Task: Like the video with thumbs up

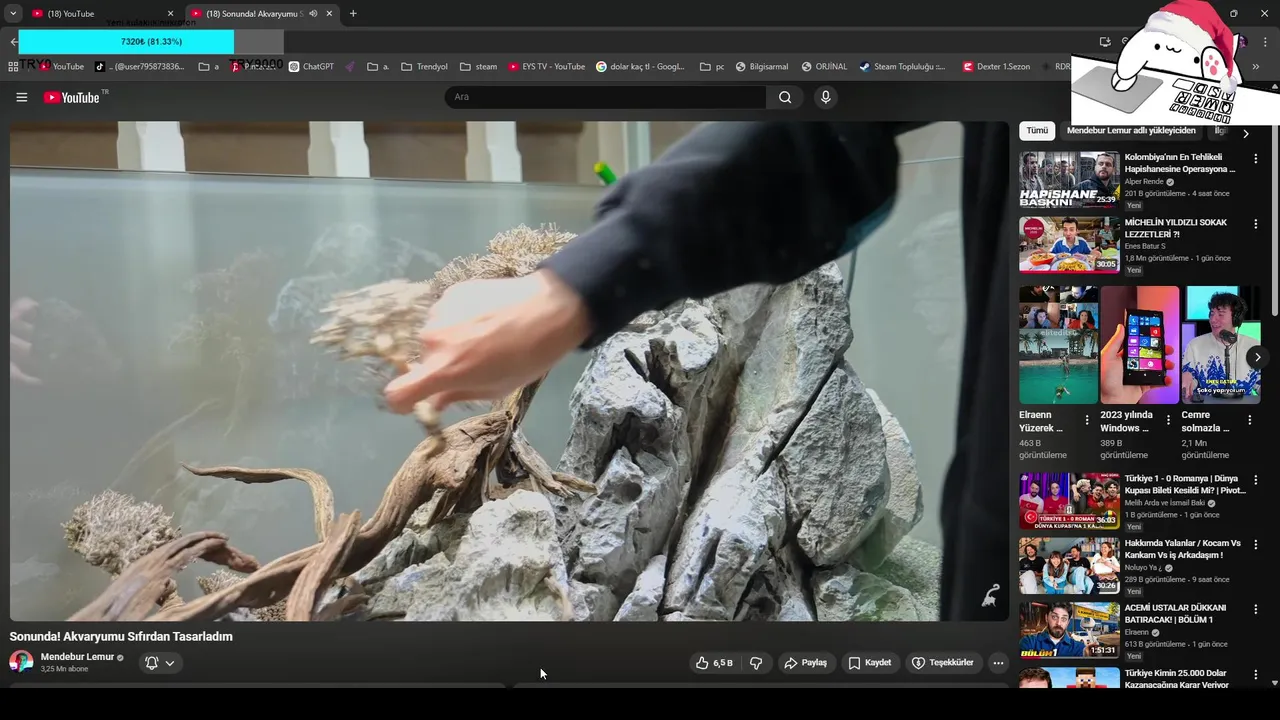Action: click(714, 663)
